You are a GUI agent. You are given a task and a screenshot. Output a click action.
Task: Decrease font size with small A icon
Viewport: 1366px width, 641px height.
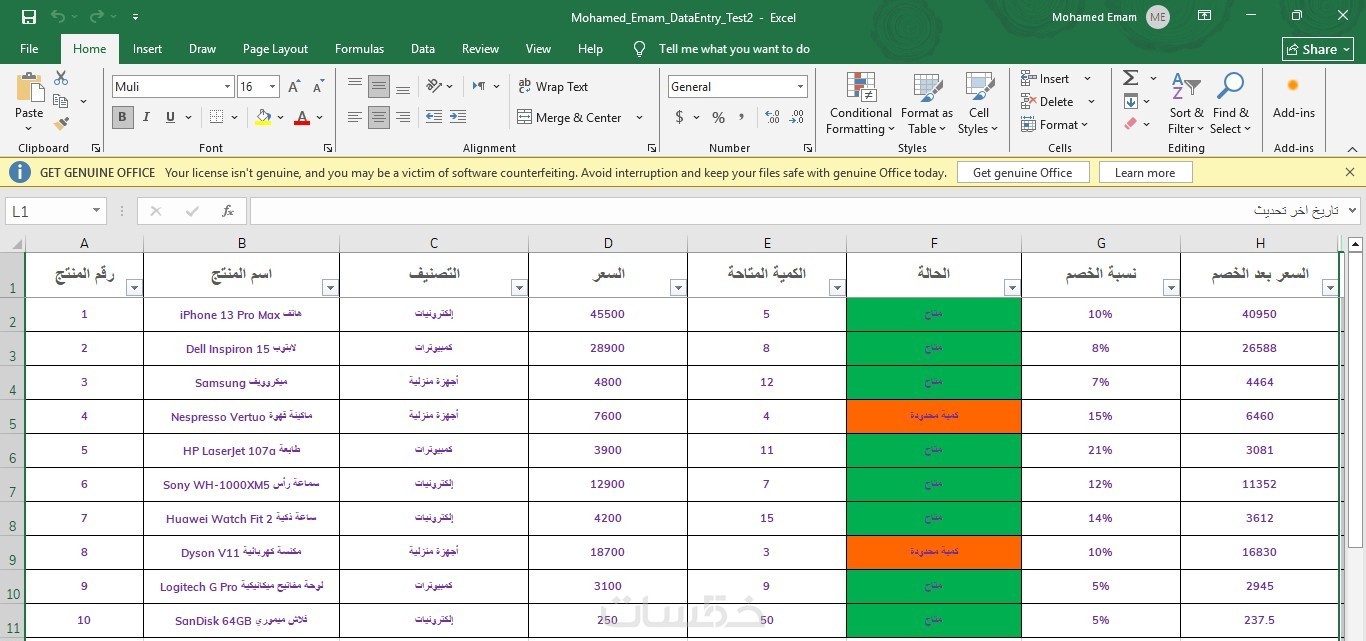(x=317, y=87)
